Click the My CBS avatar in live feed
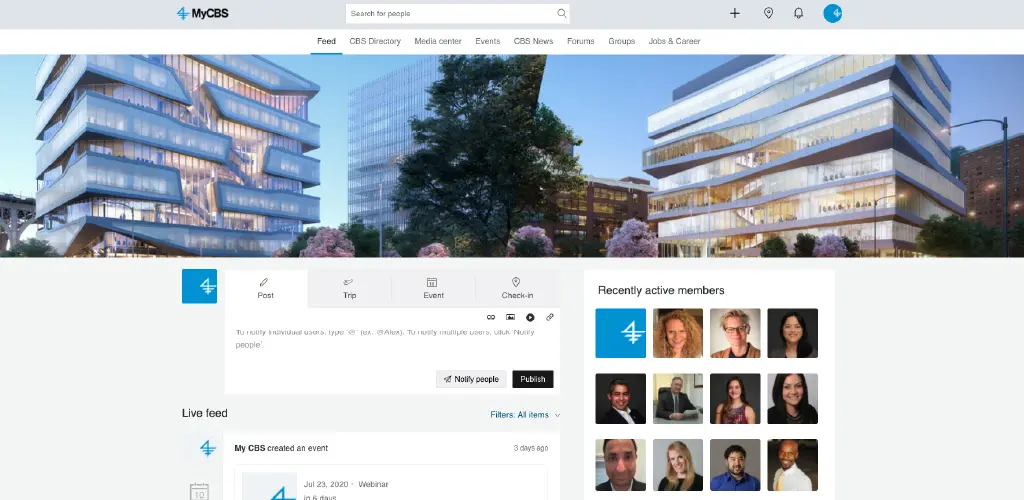The image size is (1024, 500). (208, 448)
